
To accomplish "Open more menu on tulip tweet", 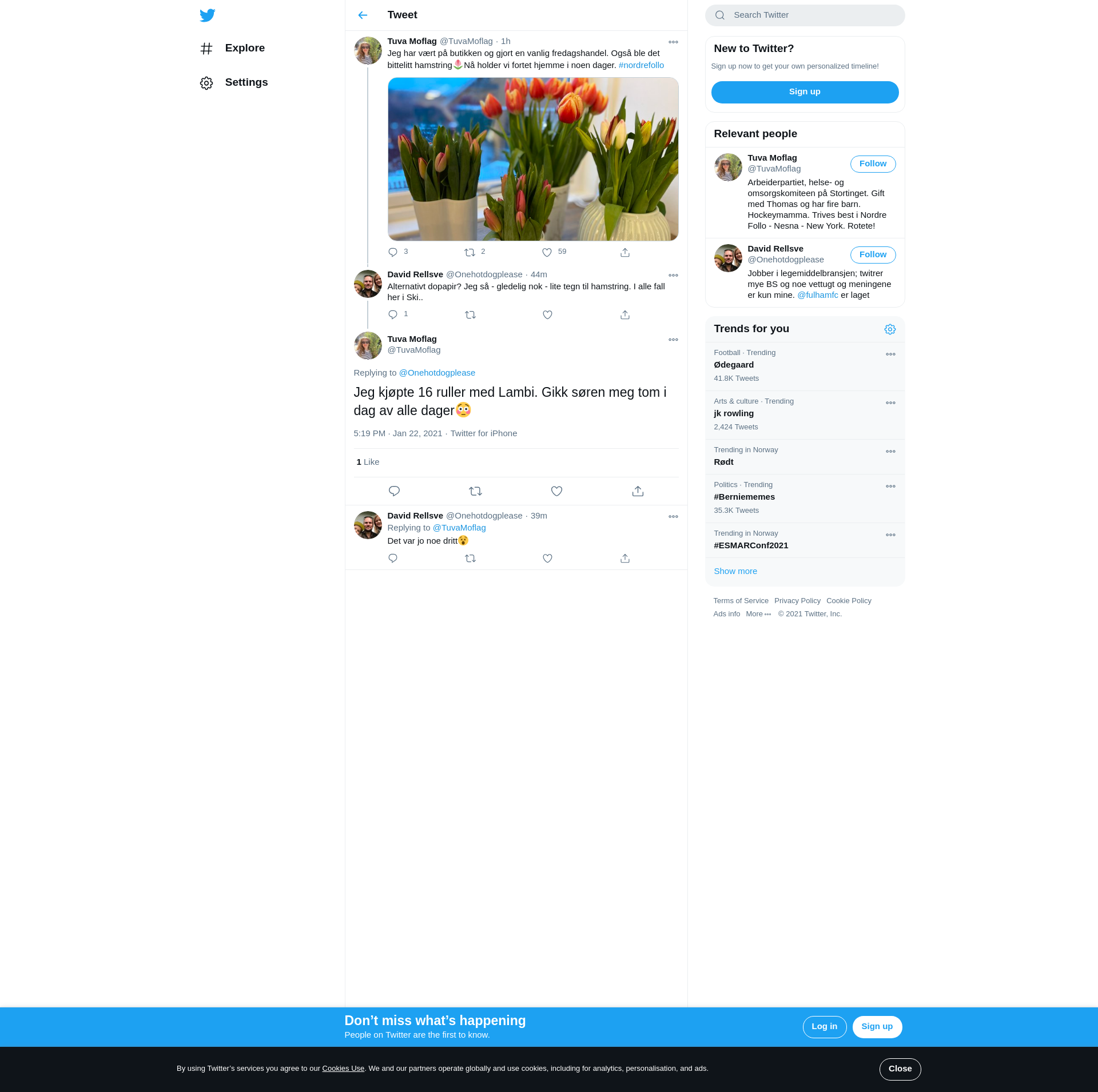I will click(x=673, y=42).
